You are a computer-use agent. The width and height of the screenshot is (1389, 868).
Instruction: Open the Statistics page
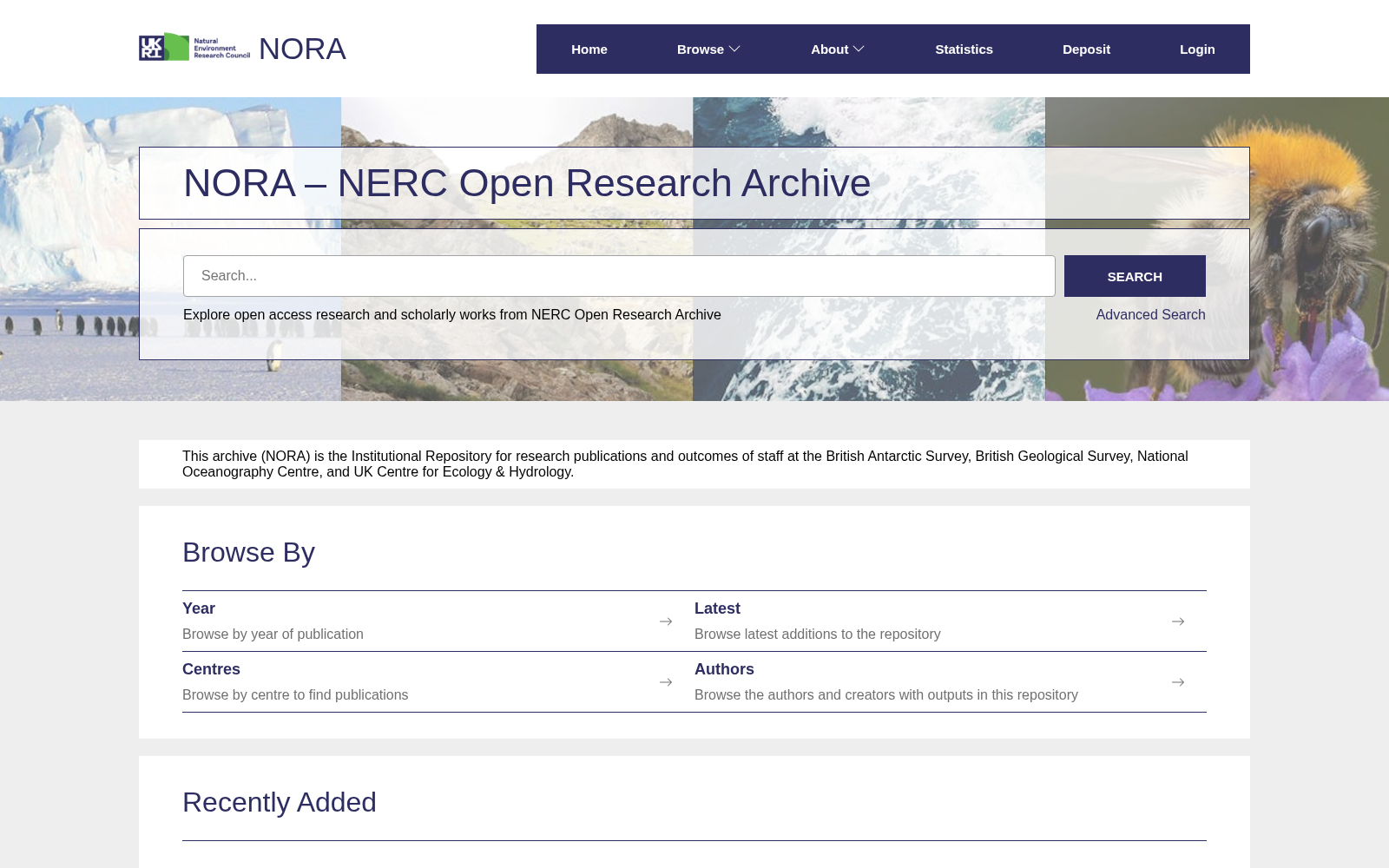pos(964,49)
